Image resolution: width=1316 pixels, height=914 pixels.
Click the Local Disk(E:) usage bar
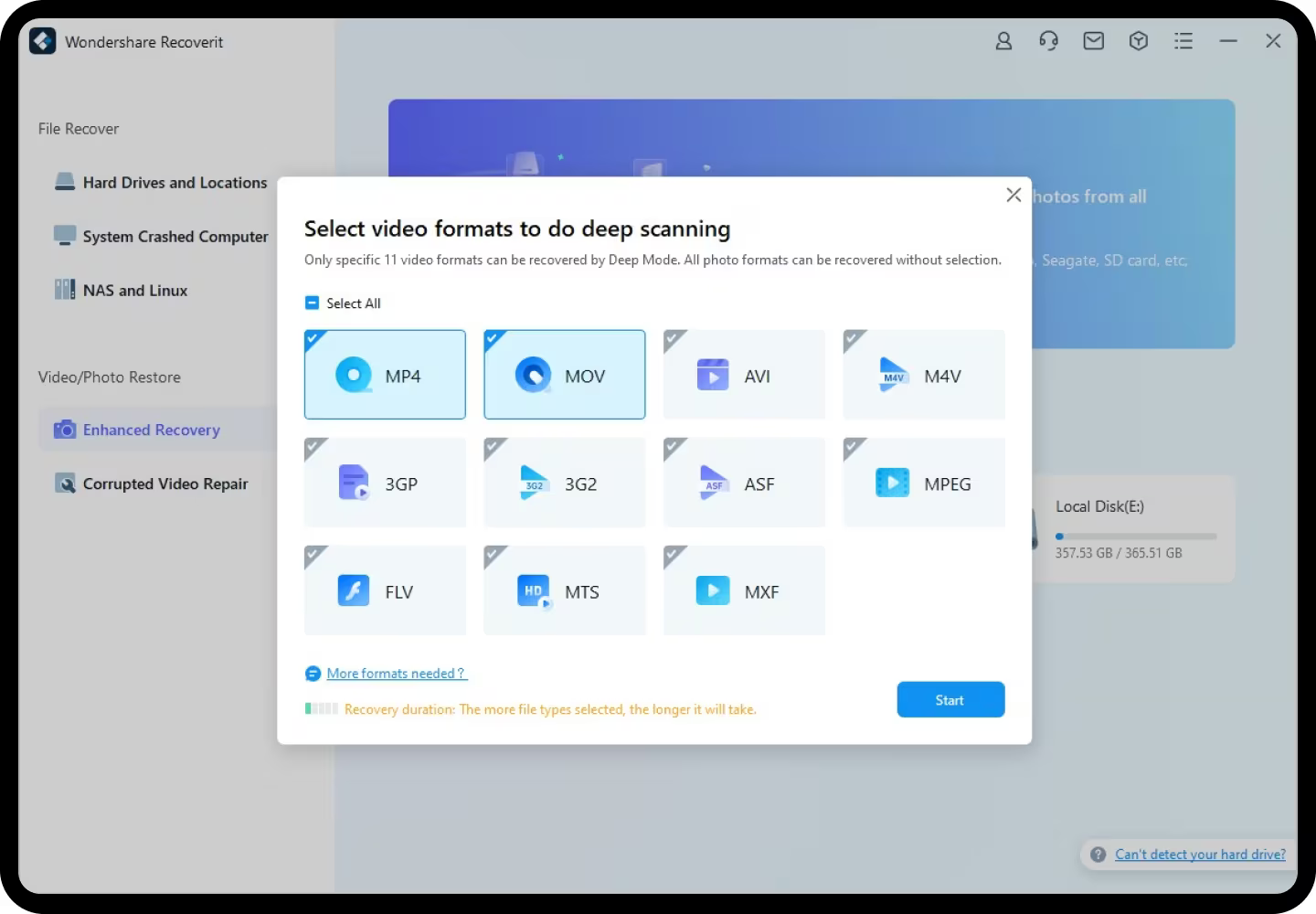coord(1136,537)
